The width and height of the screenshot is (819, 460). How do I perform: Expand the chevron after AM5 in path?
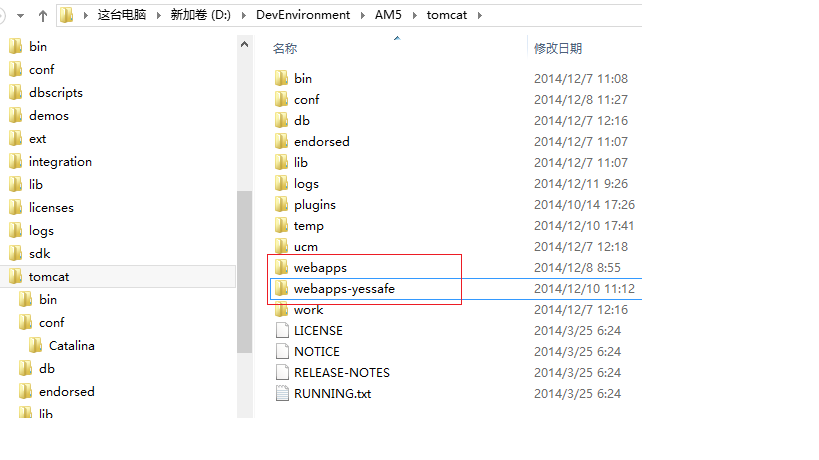point(415,15)
